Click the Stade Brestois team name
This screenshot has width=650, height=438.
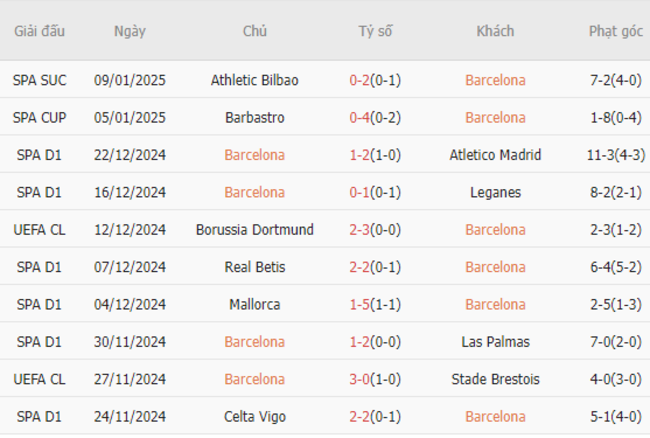495,379
